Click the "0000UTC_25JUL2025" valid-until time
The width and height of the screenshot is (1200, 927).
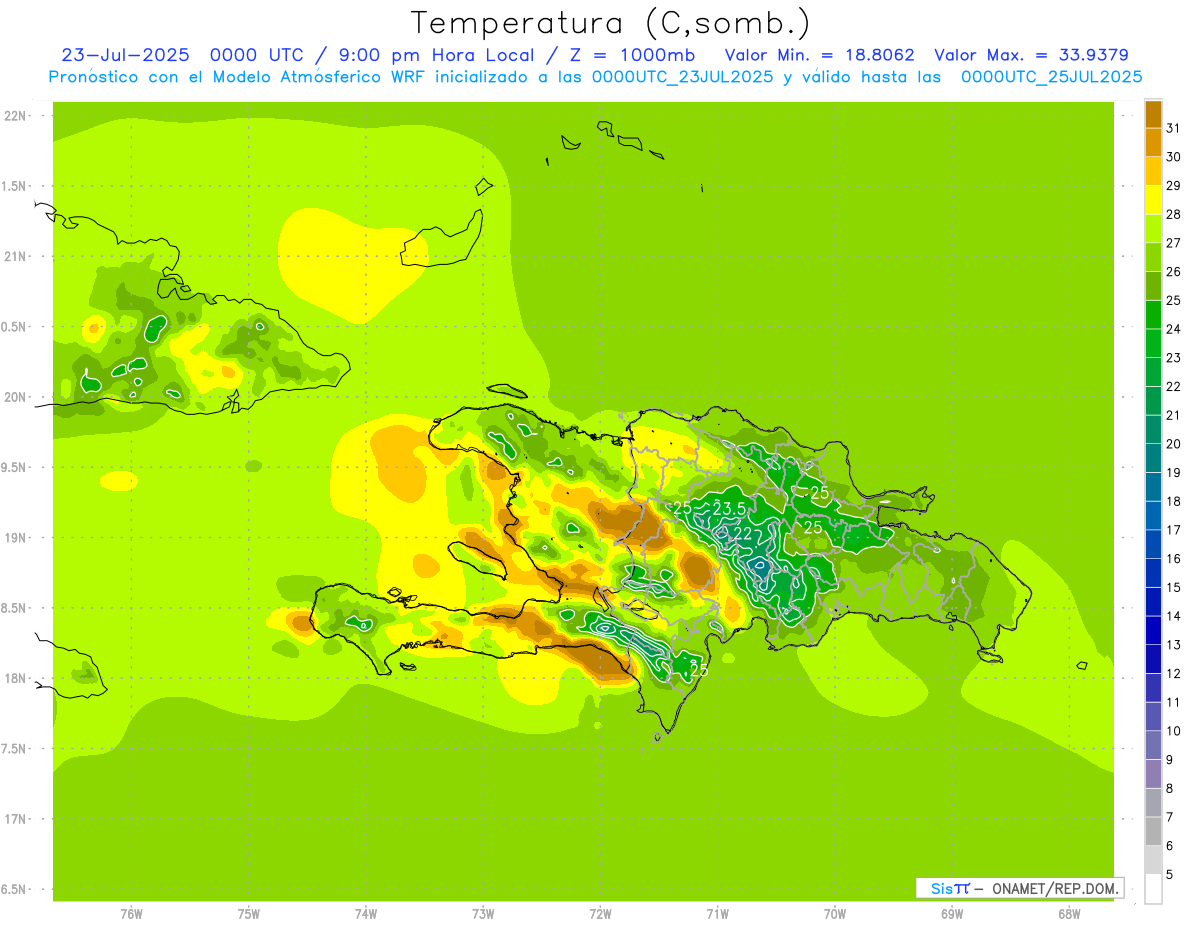[1051, 77]
